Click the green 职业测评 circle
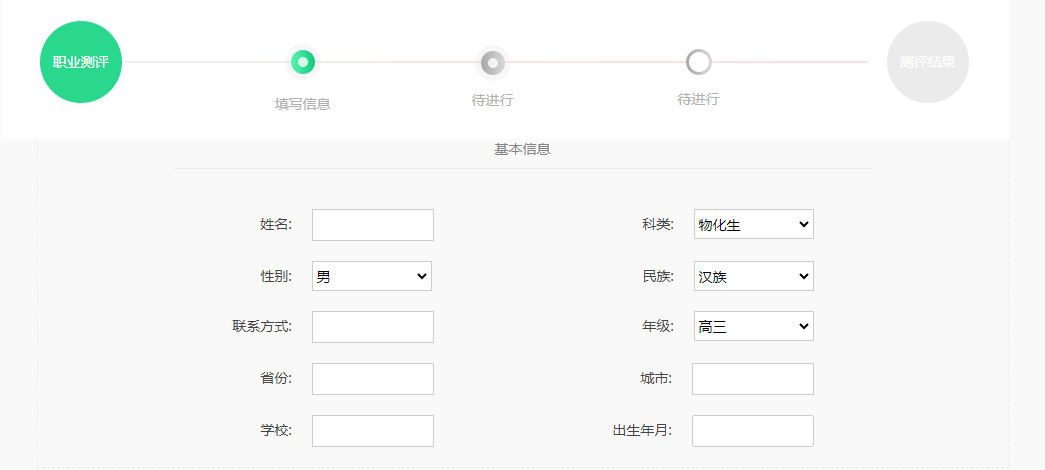The width and height of the screenshot is (1045, 470). [x=81, y=62]
